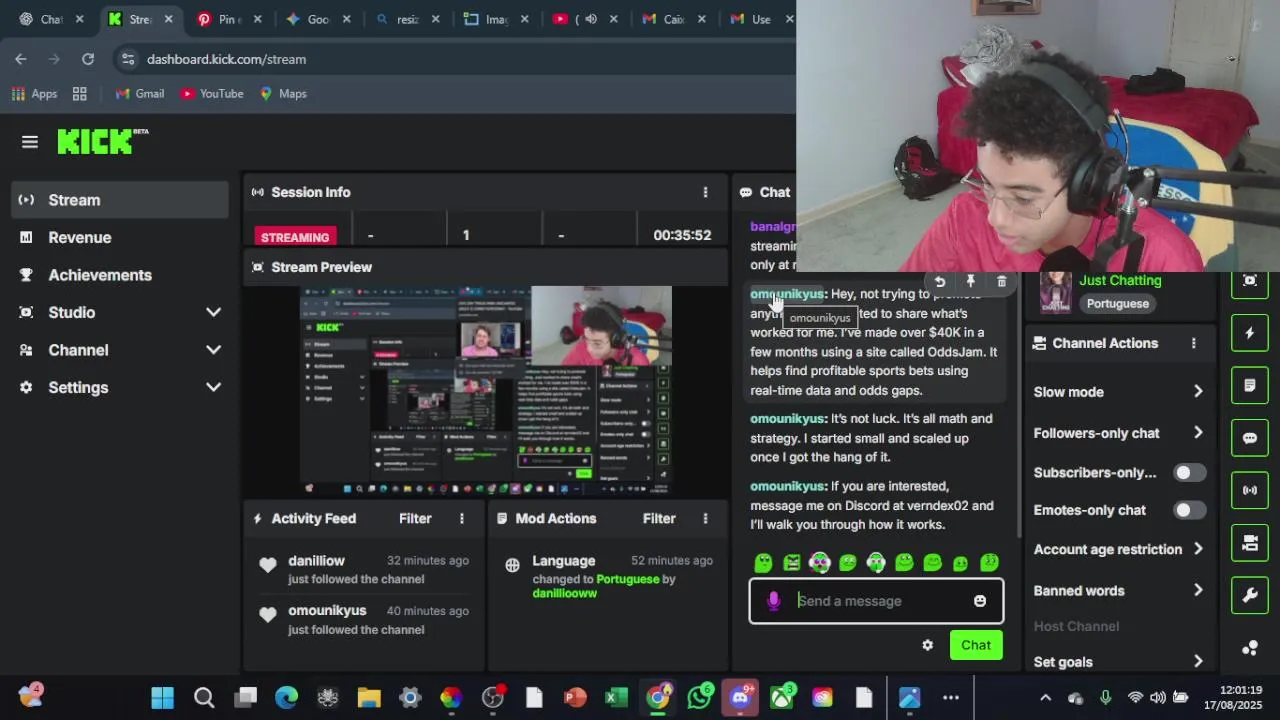Viewport: 1280px width, 720px height.
Task: Send message with green Chat button
Action: (976, 645)
